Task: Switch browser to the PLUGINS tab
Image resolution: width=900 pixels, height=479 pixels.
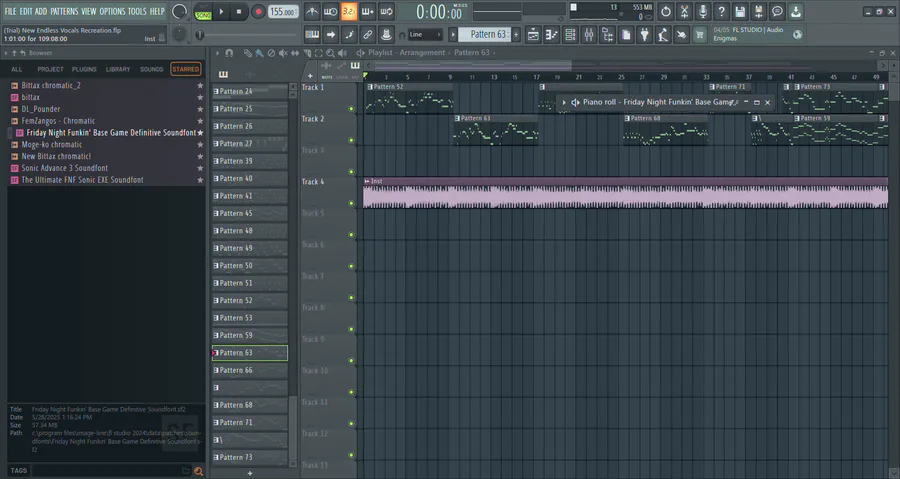Action: [84, 69]
